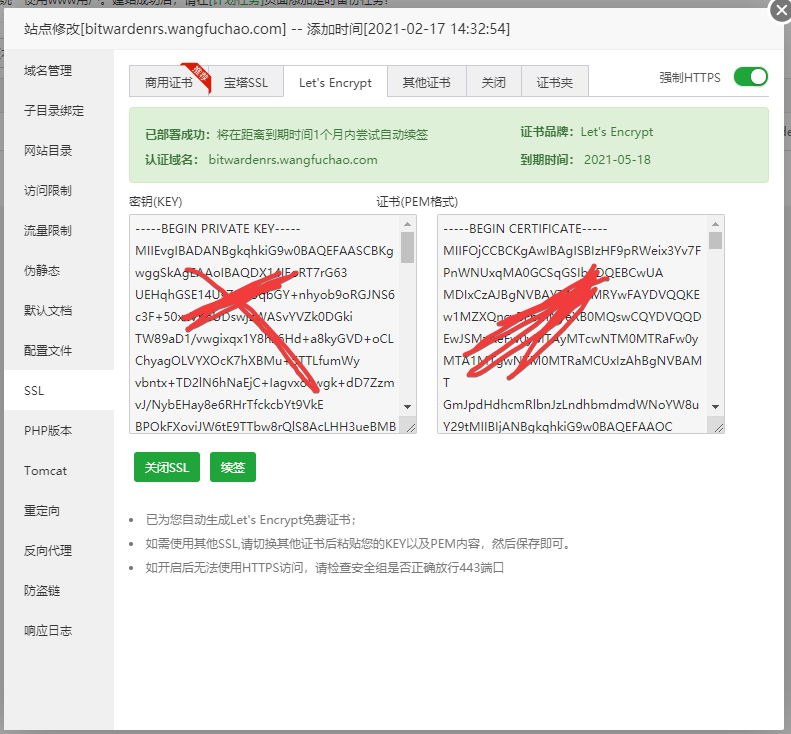Click the 关闭SSL button

click(167, 467)
